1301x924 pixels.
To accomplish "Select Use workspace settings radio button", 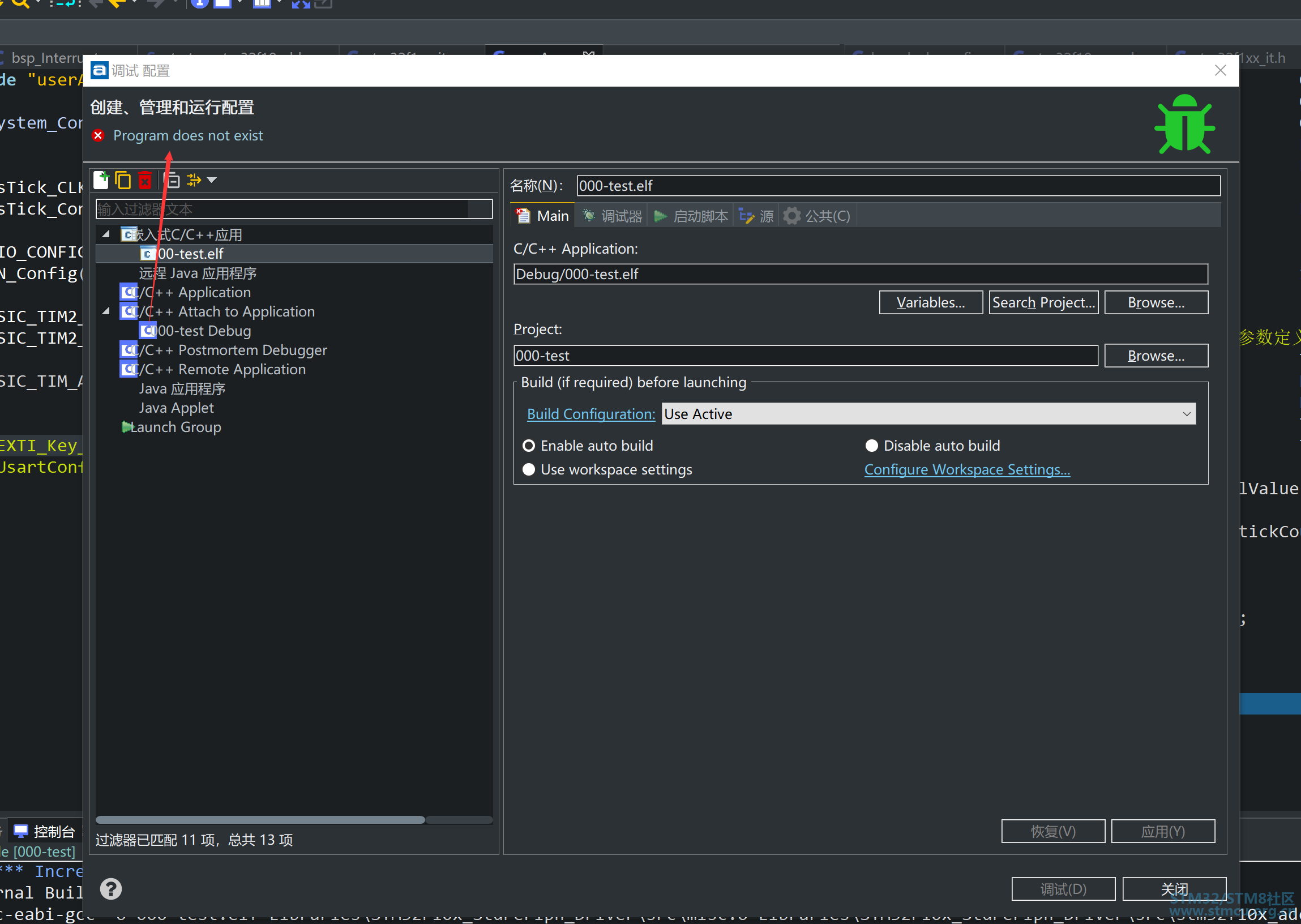I will coord(529,469).
